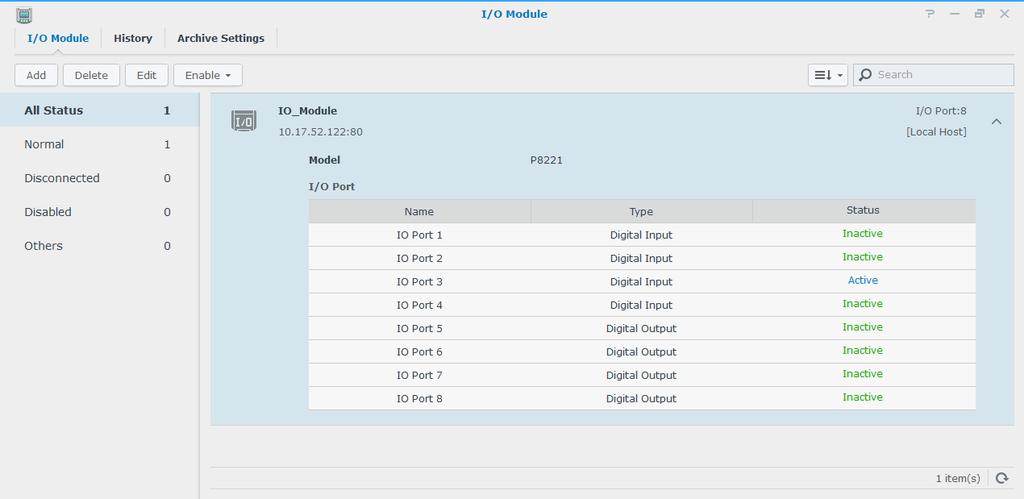Click the Name column header

[x=419, y=212]
